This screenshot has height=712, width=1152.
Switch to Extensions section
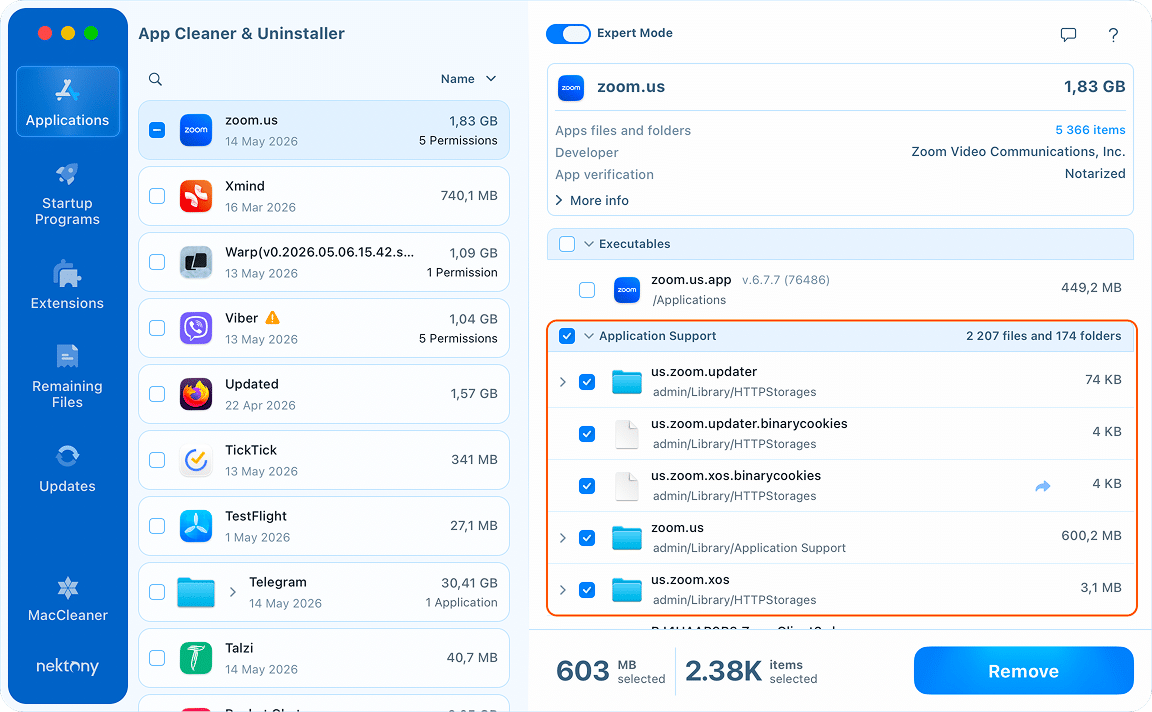(x=68, y=285)
